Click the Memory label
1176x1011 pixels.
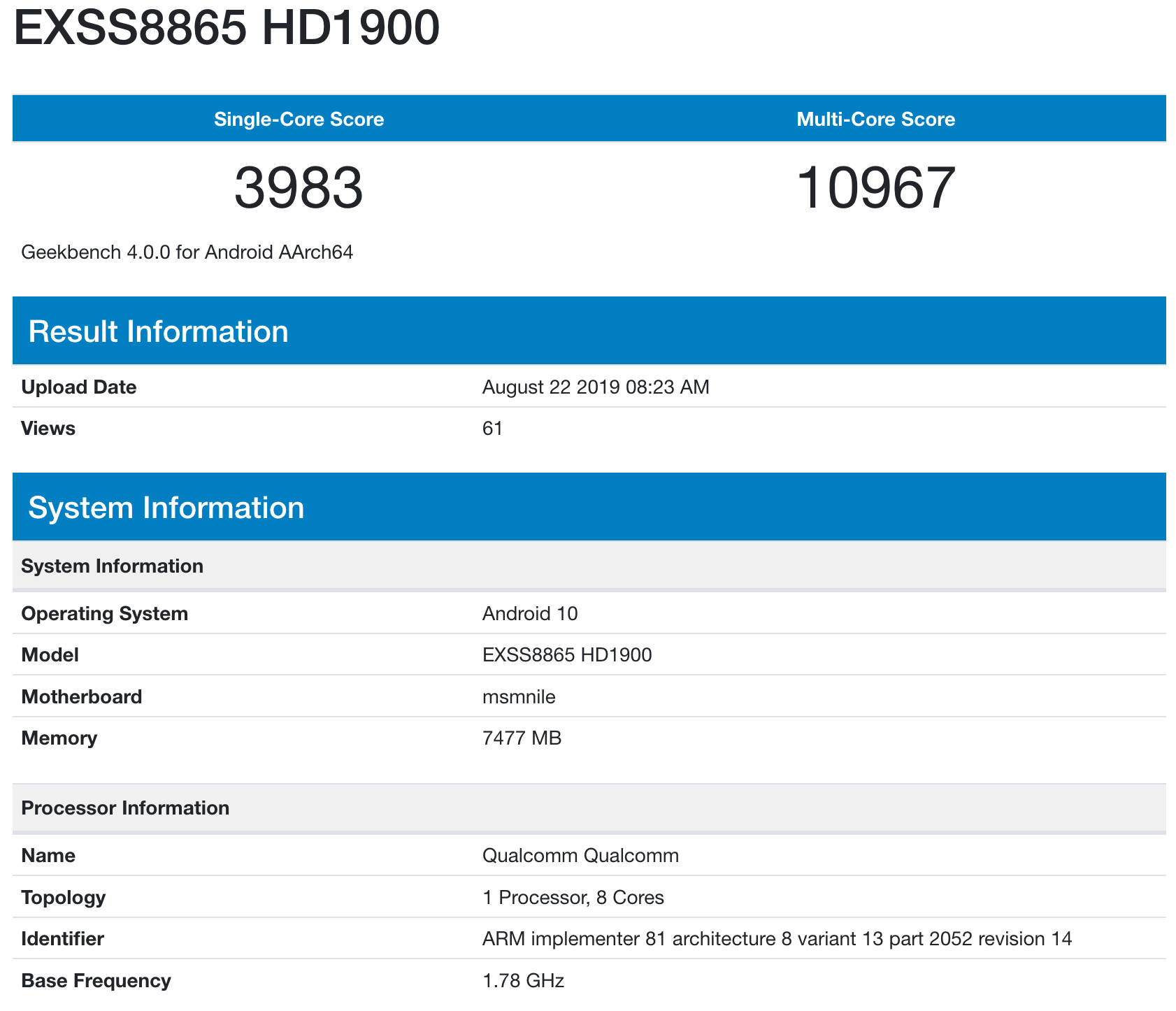[x=59, y=738]
